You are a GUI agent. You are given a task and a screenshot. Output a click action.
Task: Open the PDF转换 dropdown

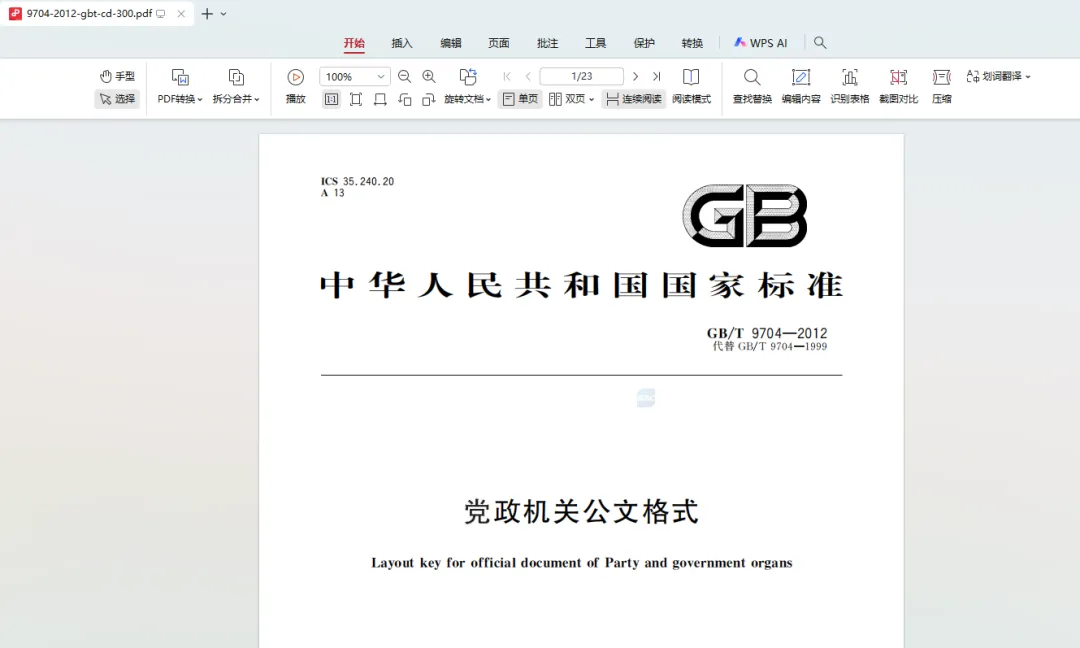coord(180,99)
